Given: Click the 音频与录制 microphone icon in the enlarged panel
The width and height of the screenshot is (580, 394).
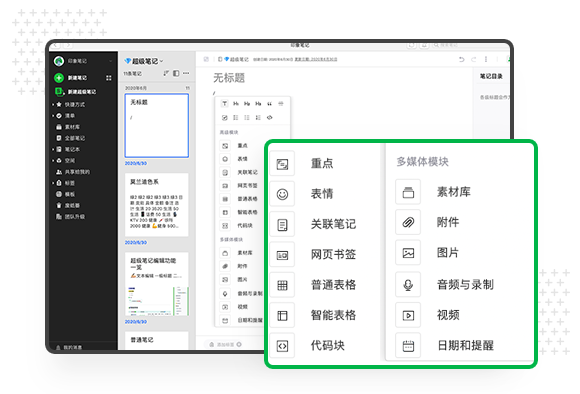Looking at the screenshot, I should 408,284.
